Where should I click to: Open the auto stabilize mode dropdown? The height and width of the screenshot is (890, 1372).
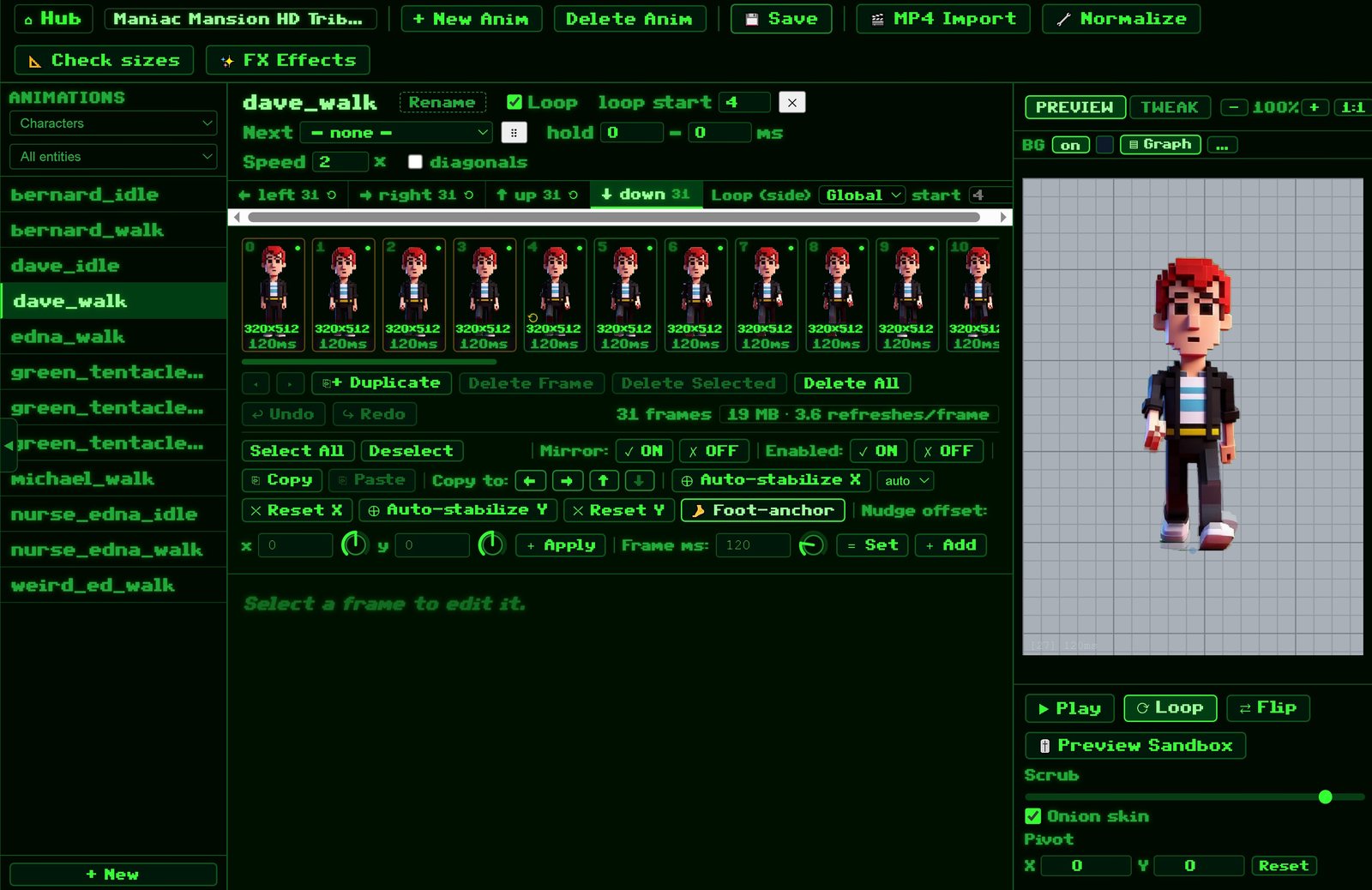click(906, 481)
